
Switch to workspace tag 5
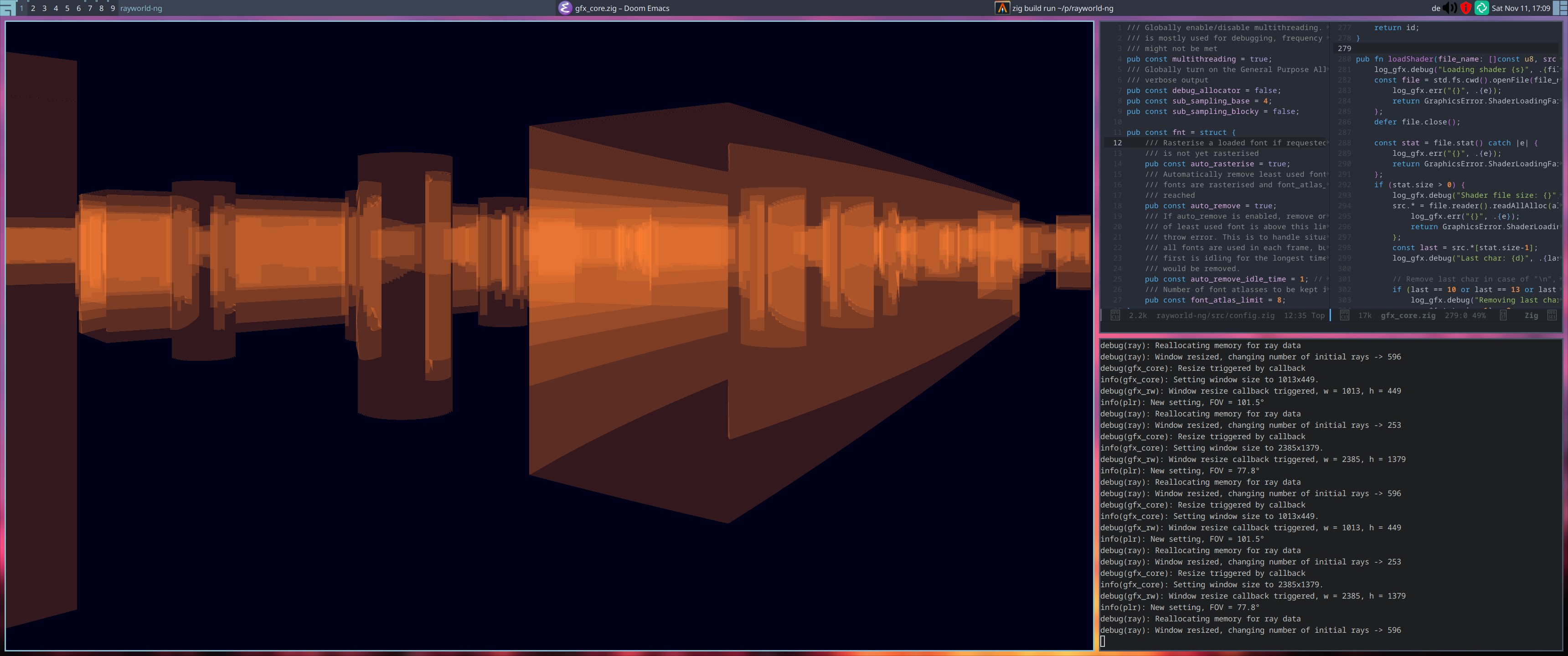coord(67,9)
